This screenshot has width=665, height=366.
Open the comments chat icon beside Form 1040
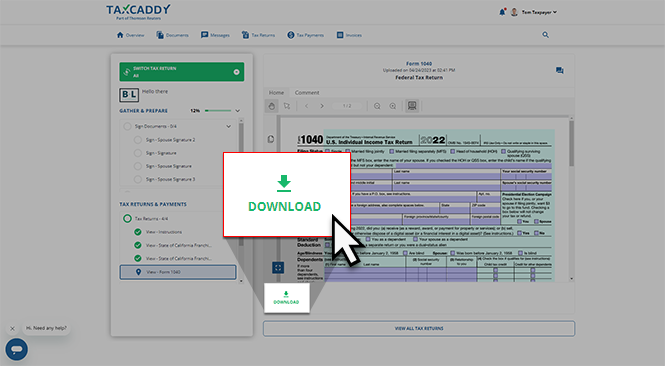[560, 70]
